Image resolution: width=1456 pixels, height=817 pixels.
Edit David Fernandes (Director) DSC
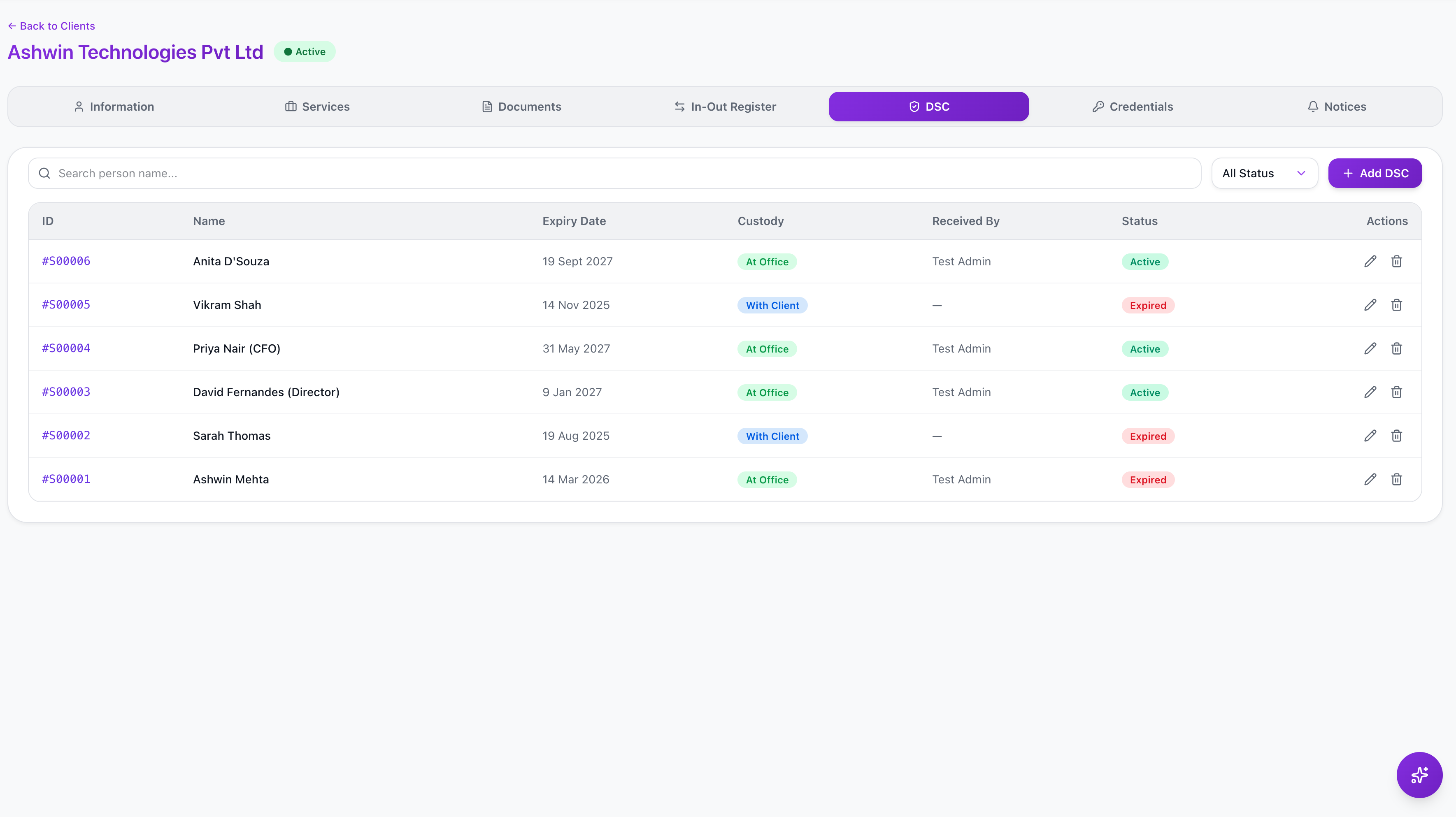[1370, 392]
